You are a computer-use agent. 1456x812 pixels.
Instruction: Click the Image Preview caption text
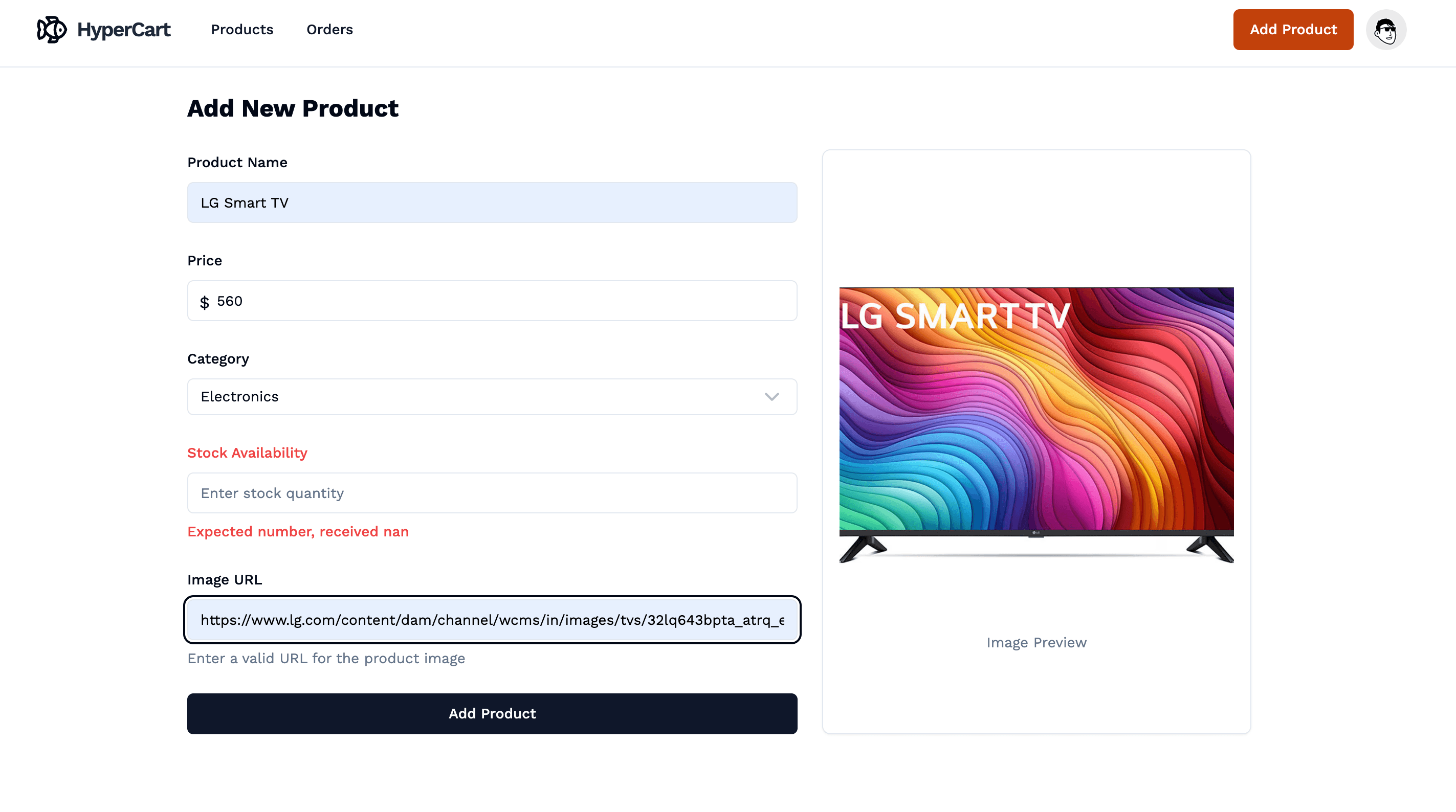pyautogui.click(x=1036, y=642)
